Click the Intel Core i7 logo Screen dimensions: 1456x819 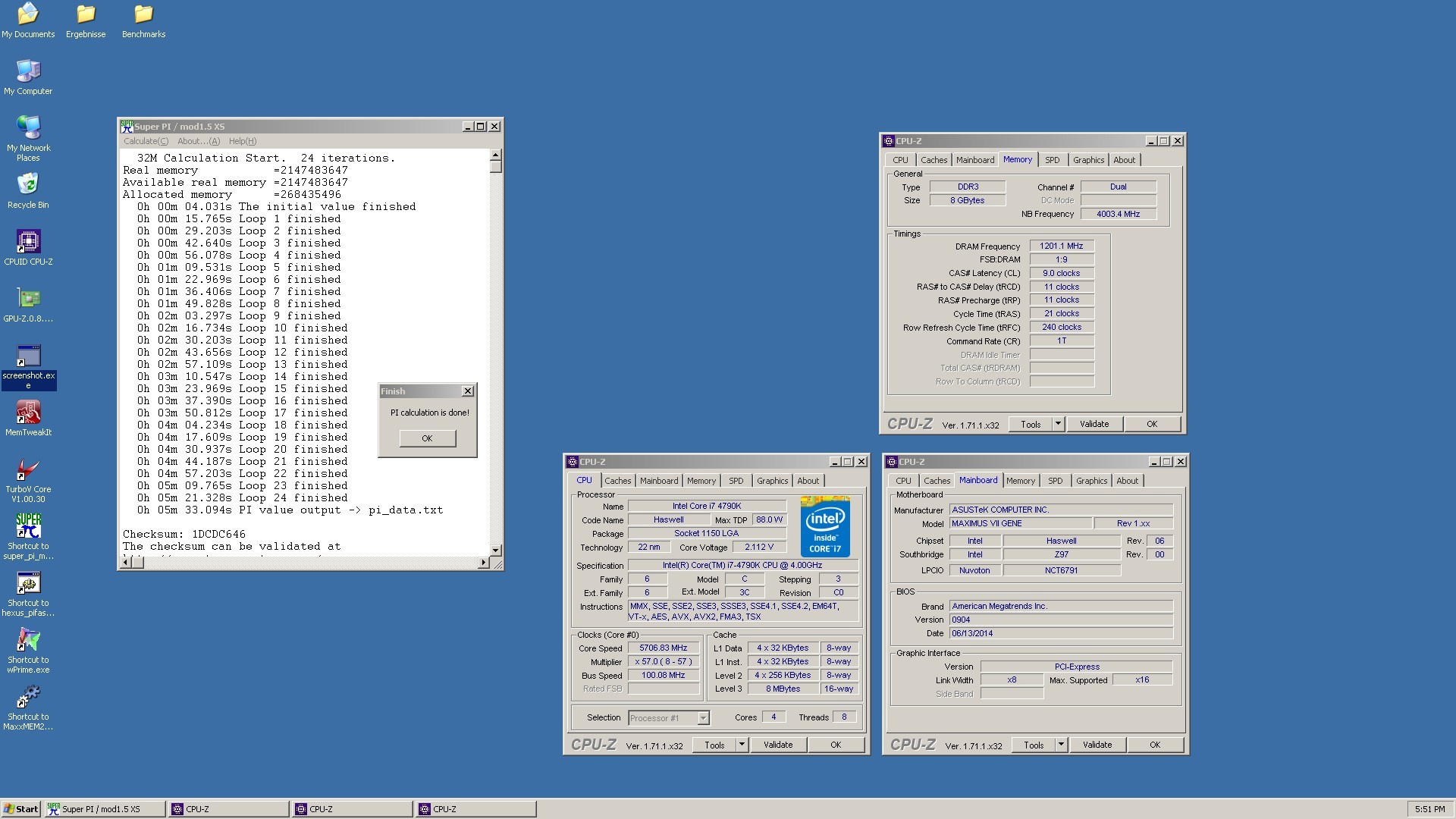[x=825, y=526]
